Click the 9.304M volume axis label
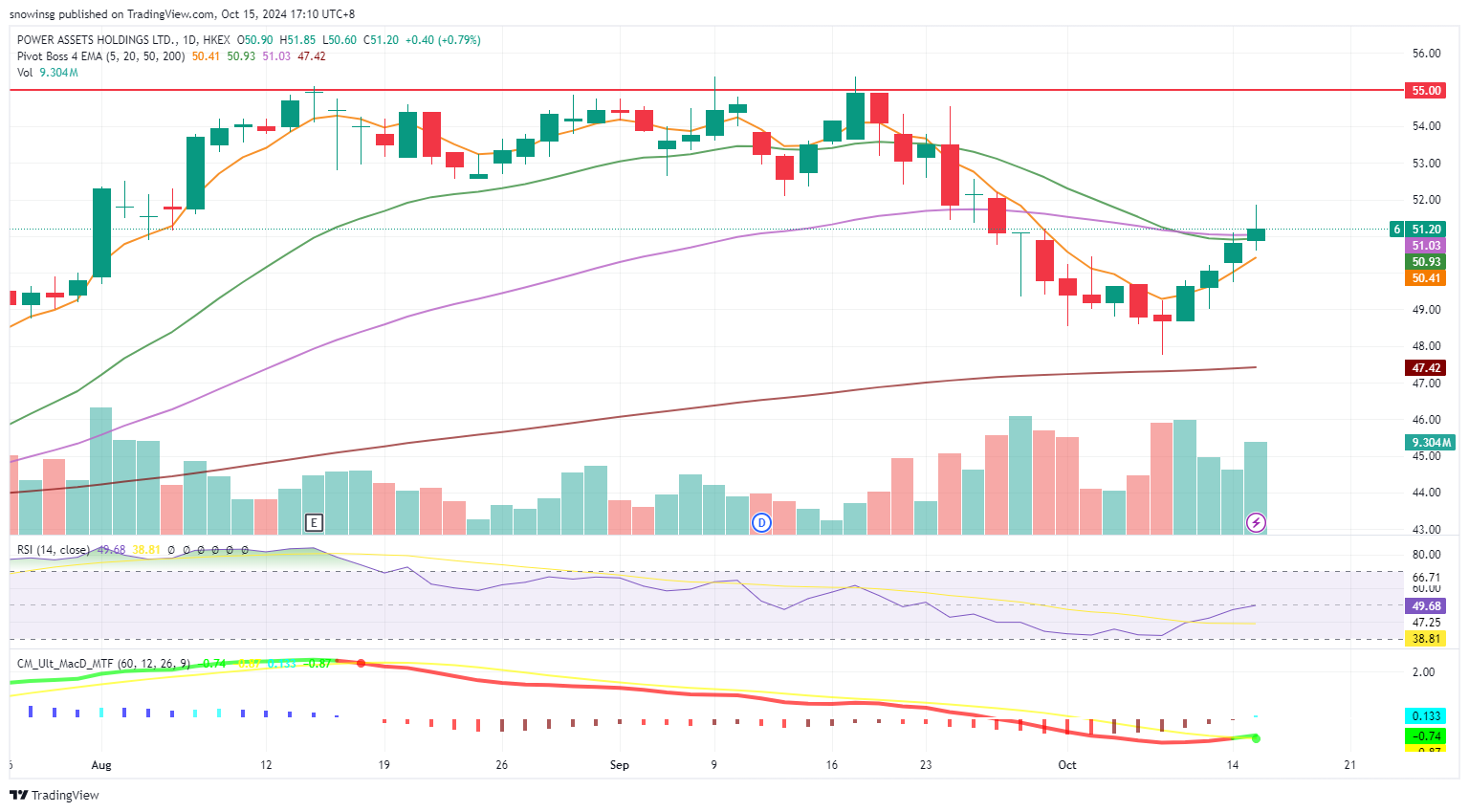The width and height of the screenshot is (1469, 812). tap(1431, 443)
